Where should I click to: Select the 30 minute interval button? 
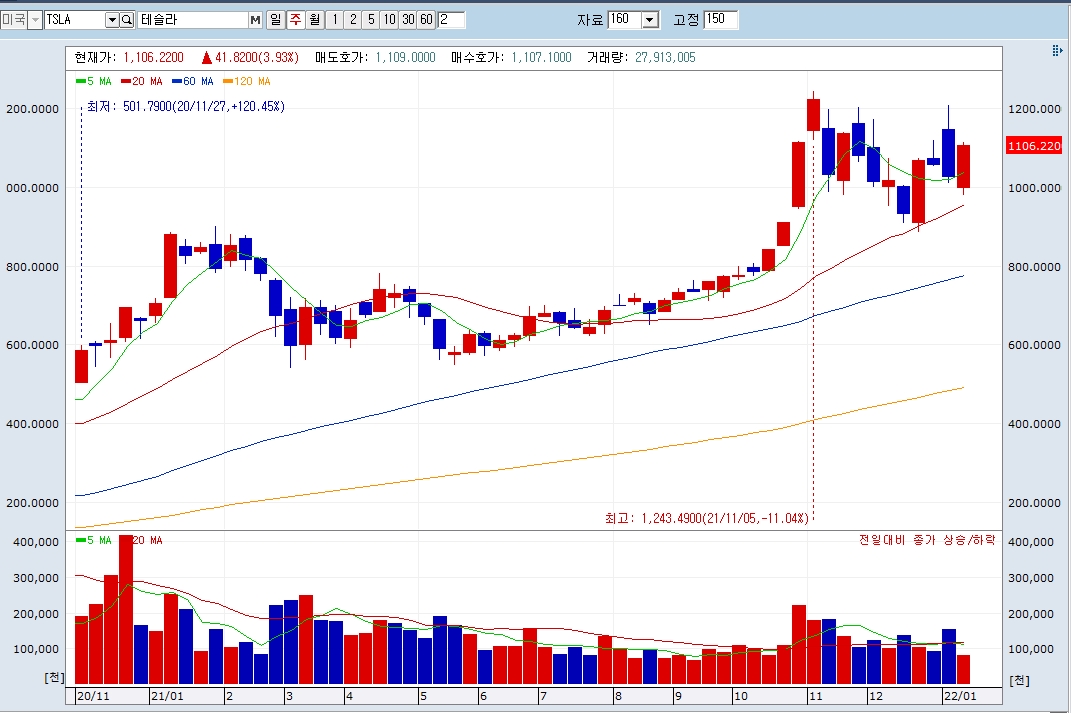point(408,20)
